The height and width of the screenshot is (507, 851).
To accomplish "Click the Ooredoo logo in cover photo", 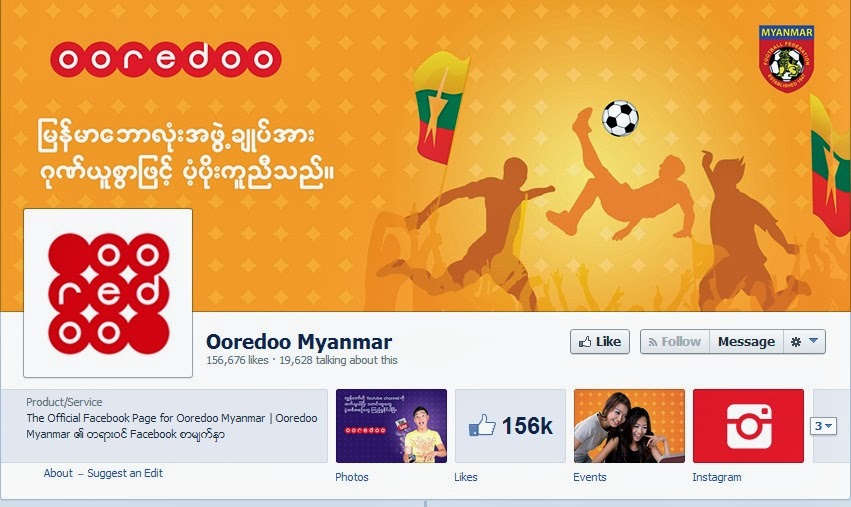I will coord(166,59).
